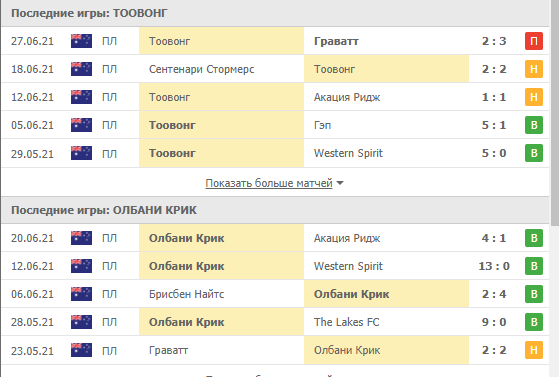Image resolution: width=559 pixels, height=377 pixels.
Task: Open the Тоовонг vs Western Spirit 5 : 0 score
Action: click(494, 153)
